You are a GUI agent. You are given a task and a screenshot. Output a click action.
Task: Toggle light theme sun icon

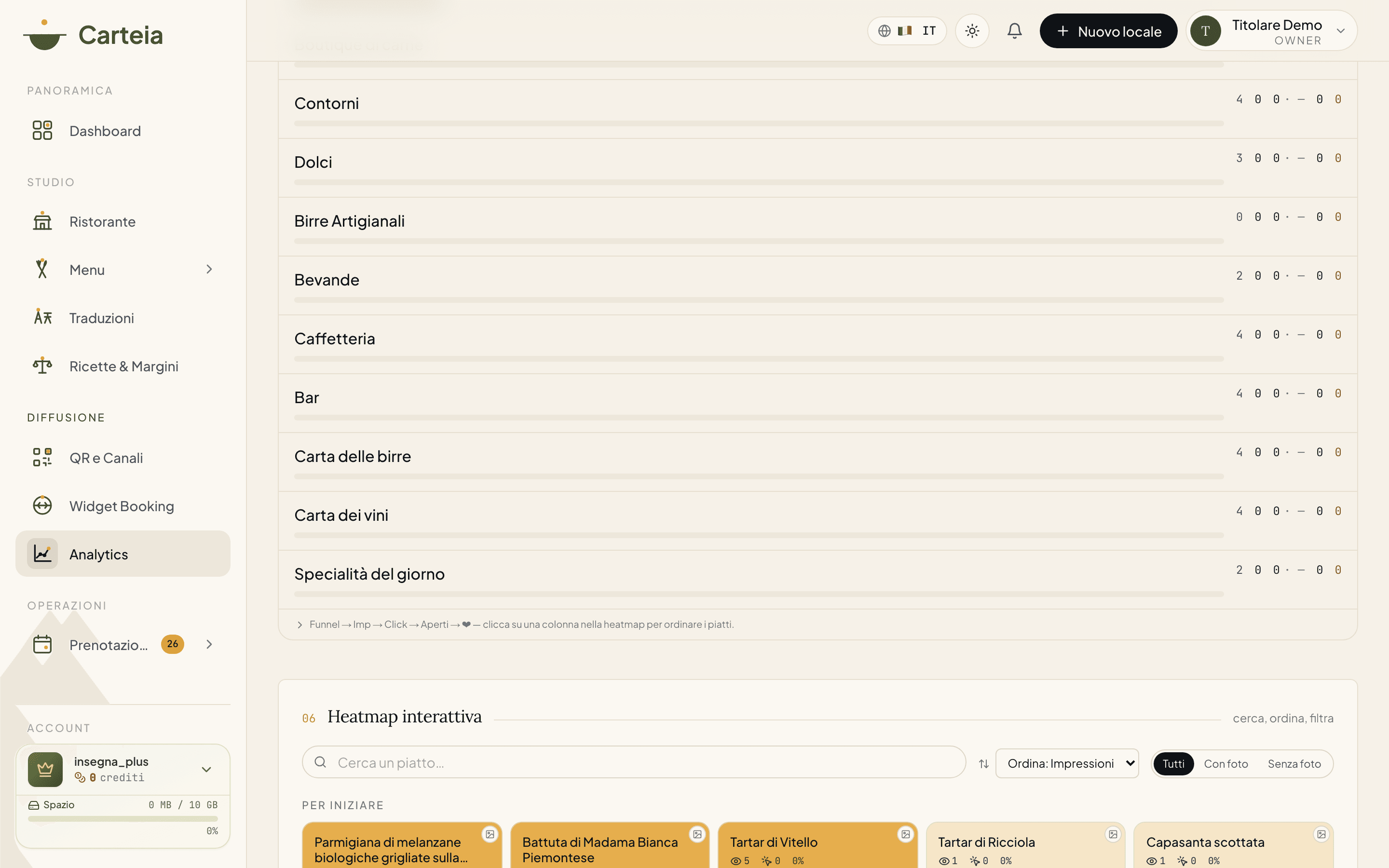coord(972,30)
